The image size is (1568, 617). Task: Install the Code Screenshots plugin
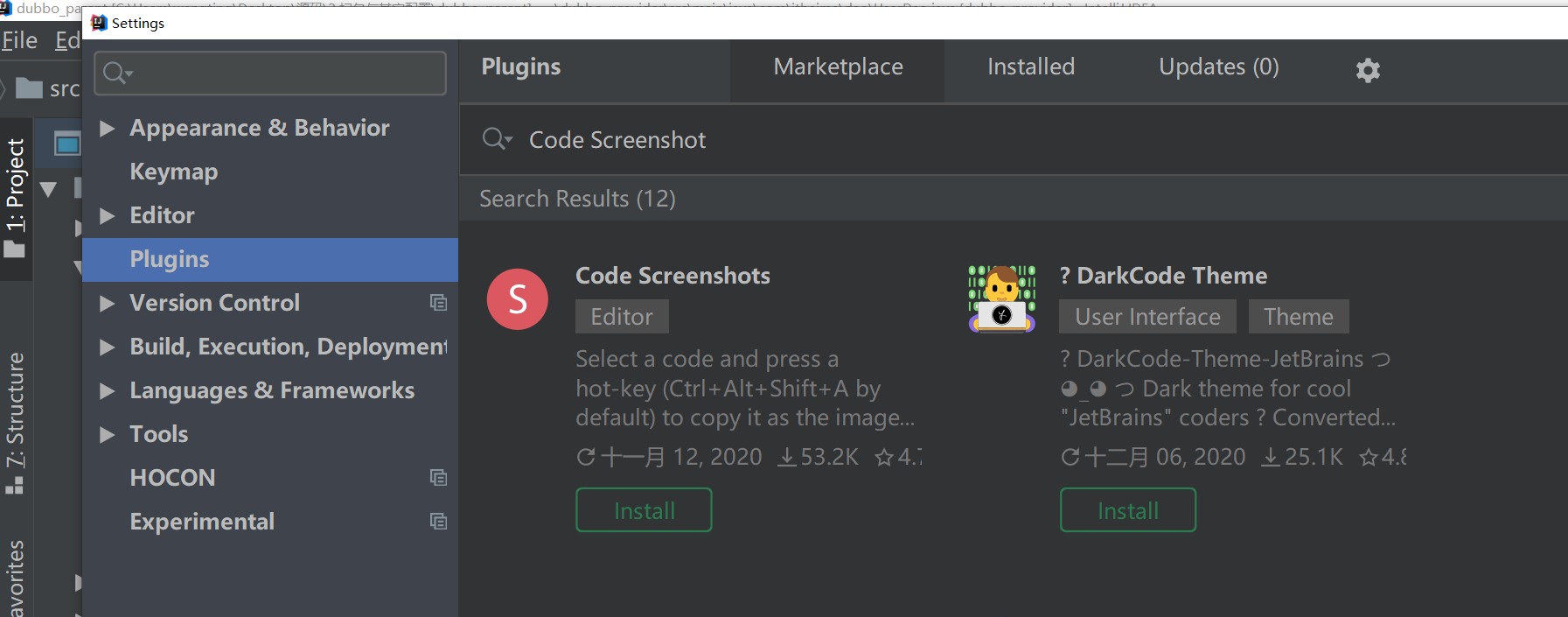click(644, 510)
